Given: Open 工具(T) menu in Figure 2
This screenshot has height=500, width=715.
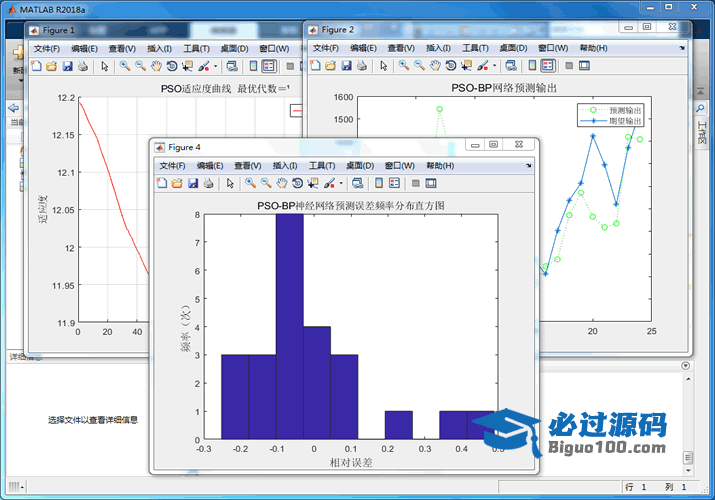Looking at the screenshot, I should (x=475, y=48).
